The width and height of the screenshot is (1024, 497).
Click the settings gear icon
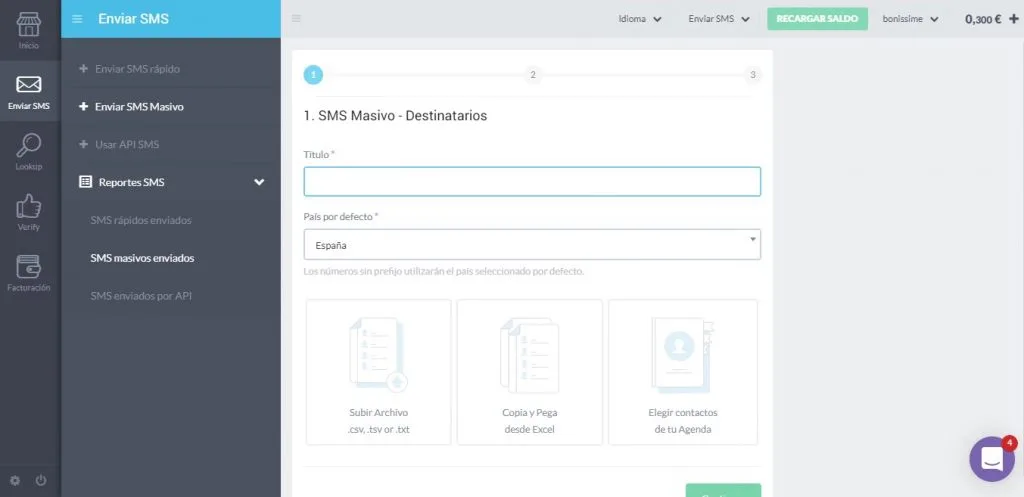[x=15, y=481]
